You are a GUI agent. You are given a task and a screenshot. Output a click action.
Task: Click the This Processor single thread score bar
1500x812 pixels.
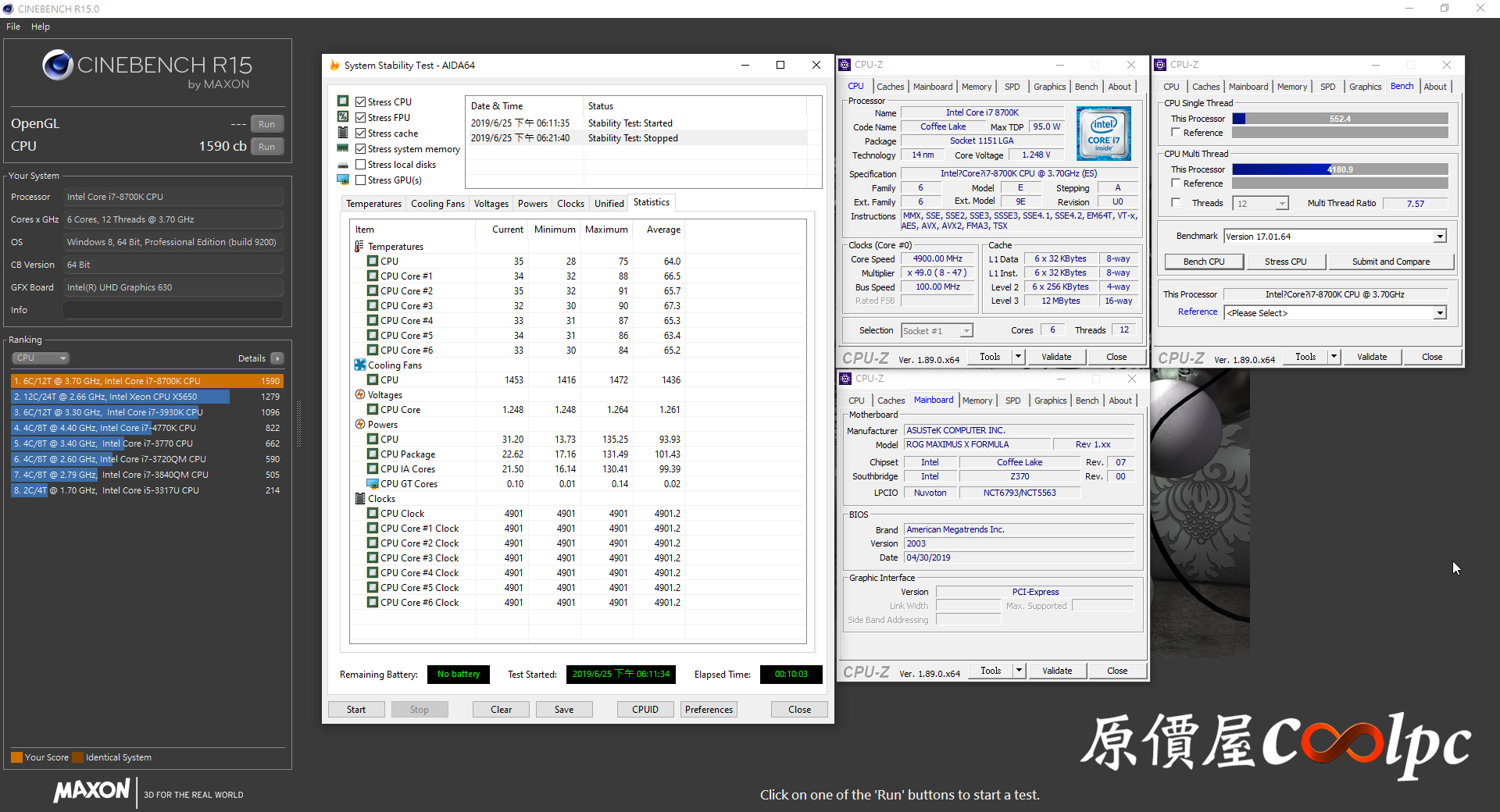tap(1340, 119)
